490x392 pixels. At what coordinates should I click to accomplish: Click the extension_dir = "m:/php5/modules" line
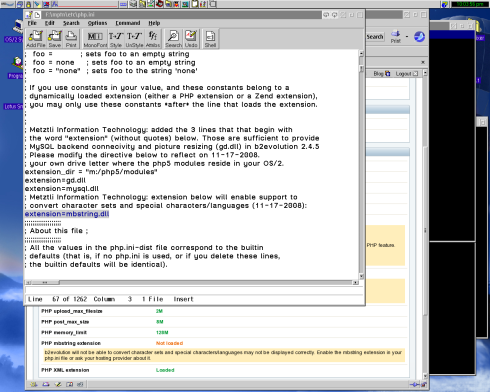point(91,172)
